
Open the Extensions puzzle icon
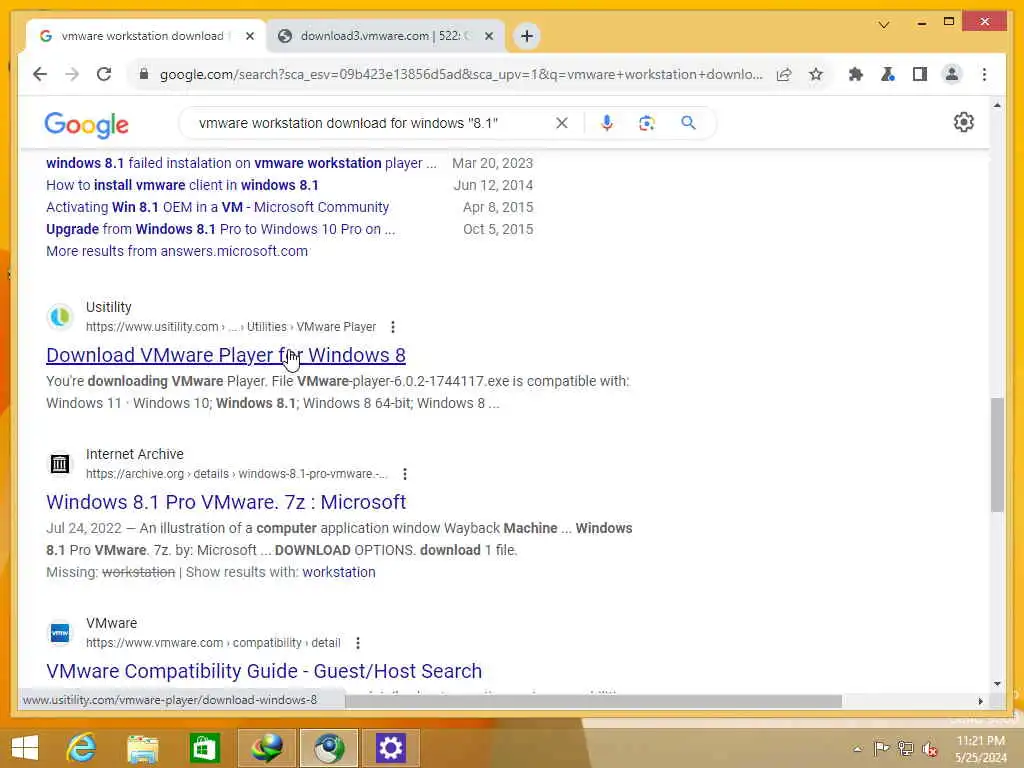pos(855,74)
